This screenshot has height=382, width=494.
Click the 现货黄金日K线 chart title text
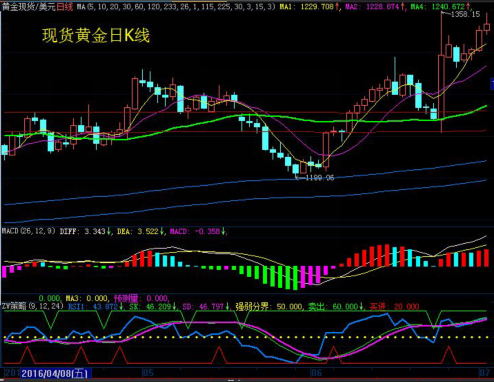click(96, 35)
